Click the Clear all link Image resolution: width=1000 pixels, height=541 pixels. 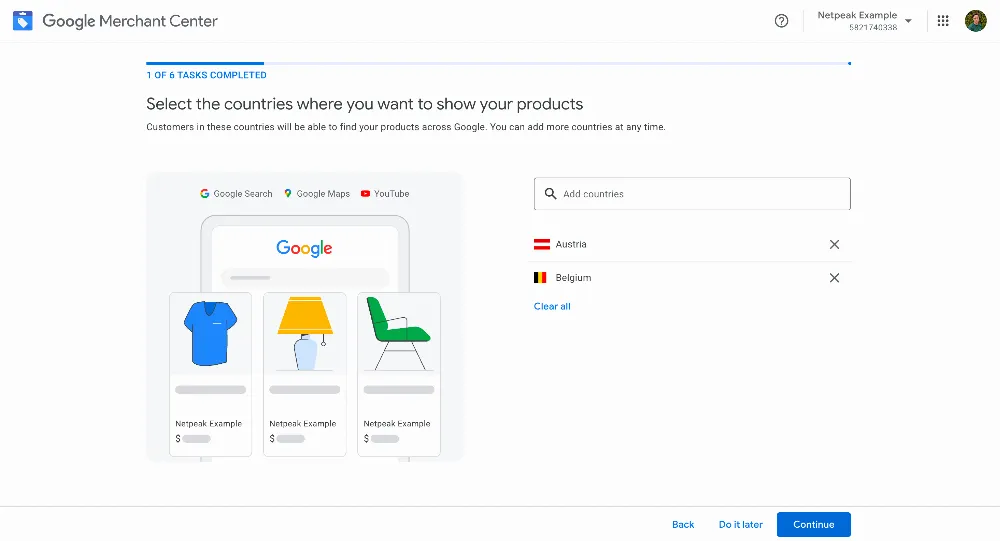click(x=552, y=306)
